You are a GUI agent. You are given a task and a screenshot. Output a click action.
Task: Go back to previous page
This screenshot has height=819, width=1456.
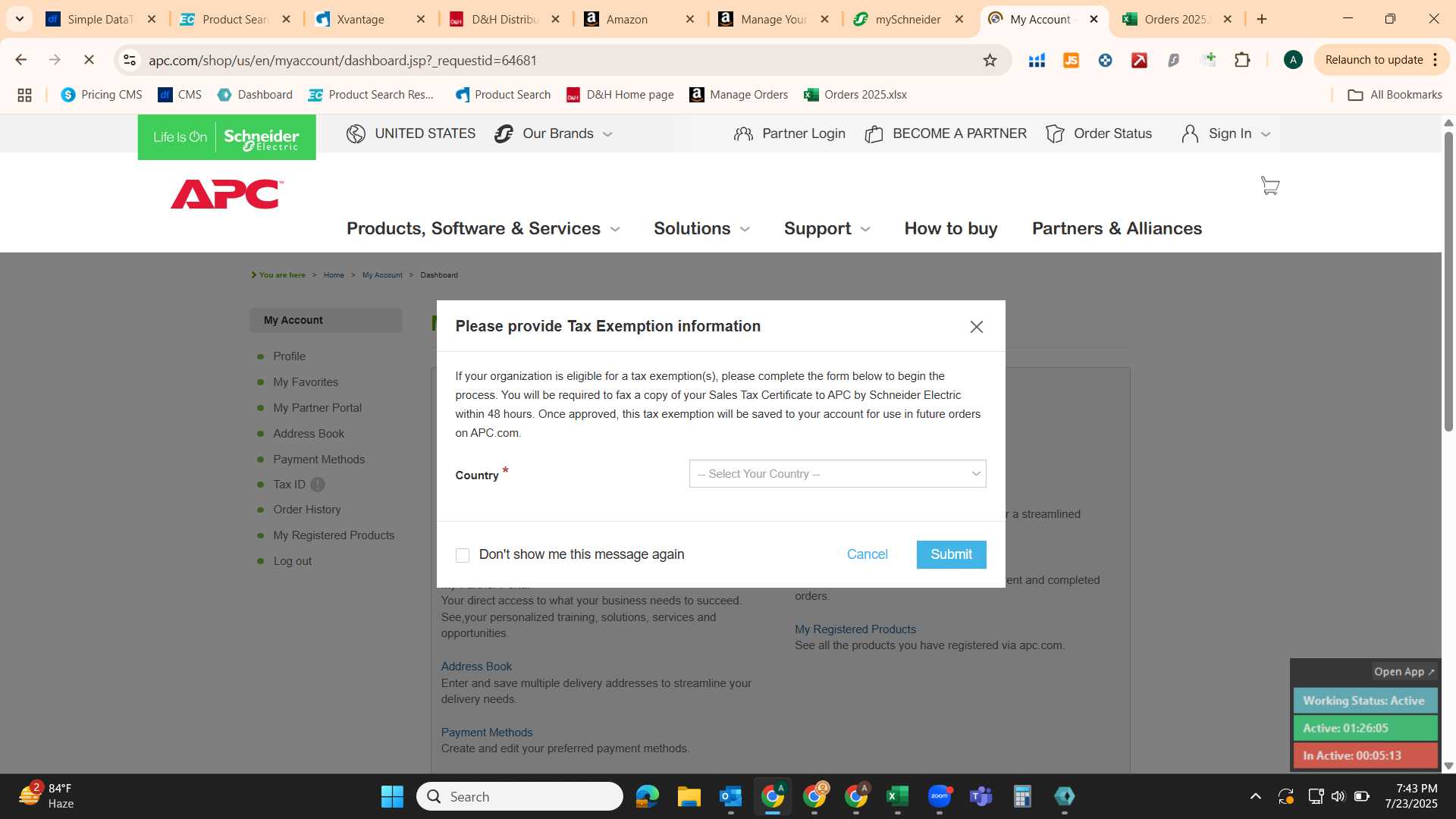point(21,60)
